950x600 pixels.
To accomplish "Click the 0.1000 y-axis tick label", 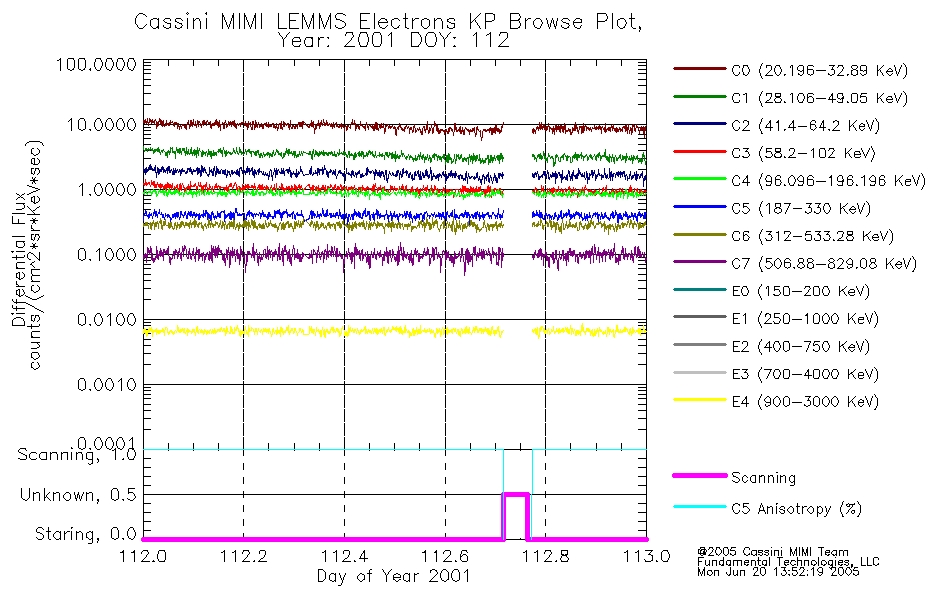I will [x=107, y=255].
